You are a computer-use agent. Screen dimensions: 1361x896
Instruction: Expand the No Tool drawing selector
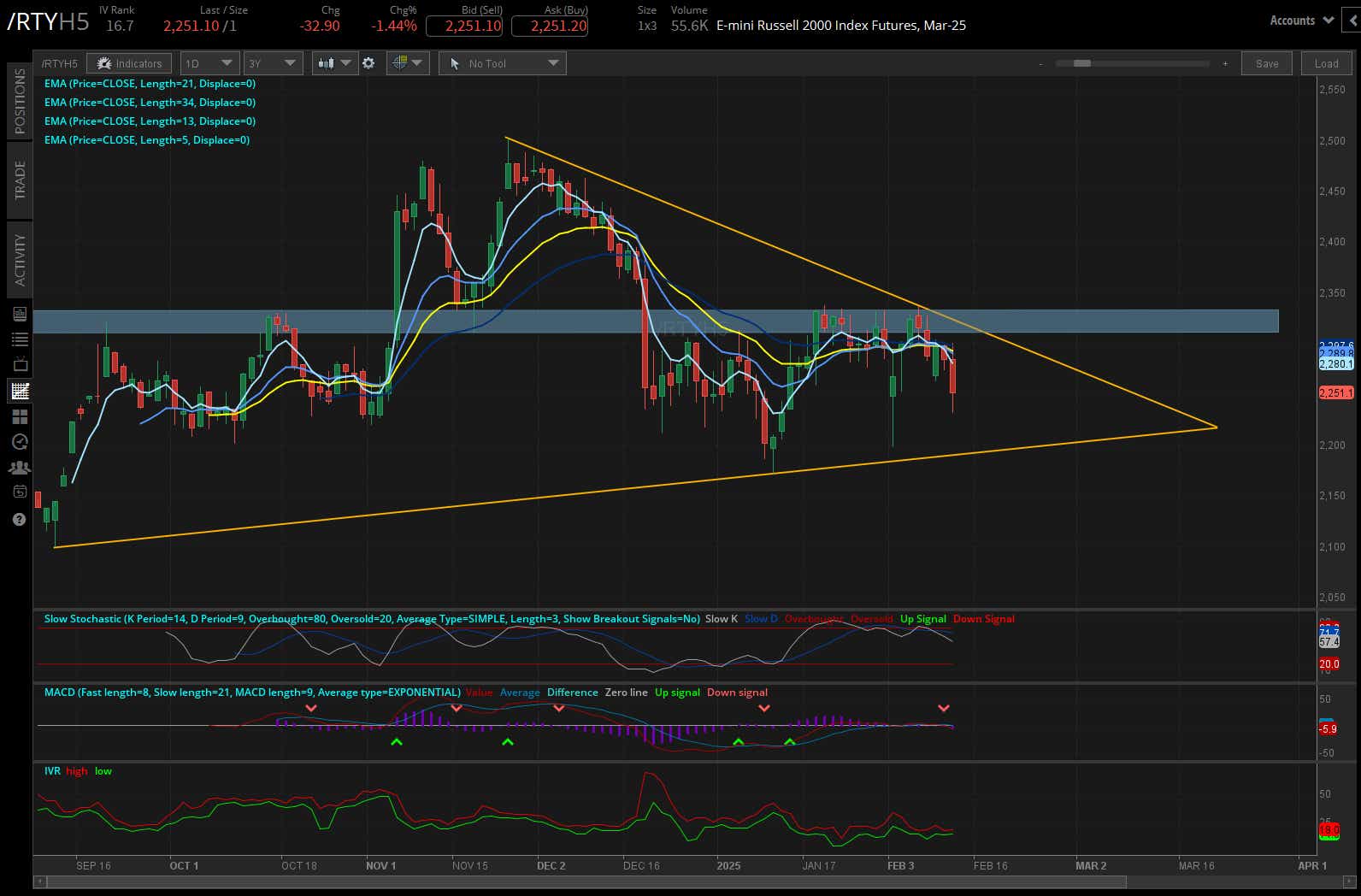[x=502, y=63]
